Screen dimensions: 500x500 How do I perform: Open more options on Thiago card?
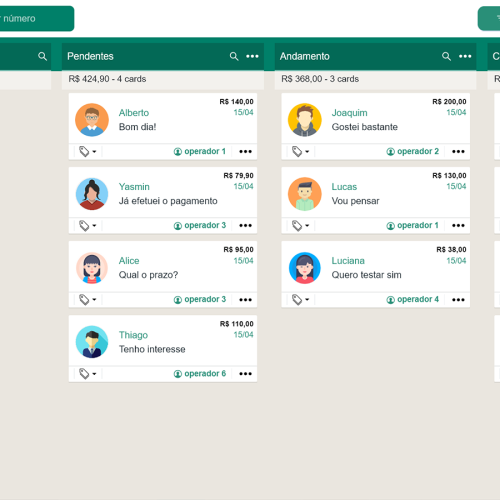245,374
